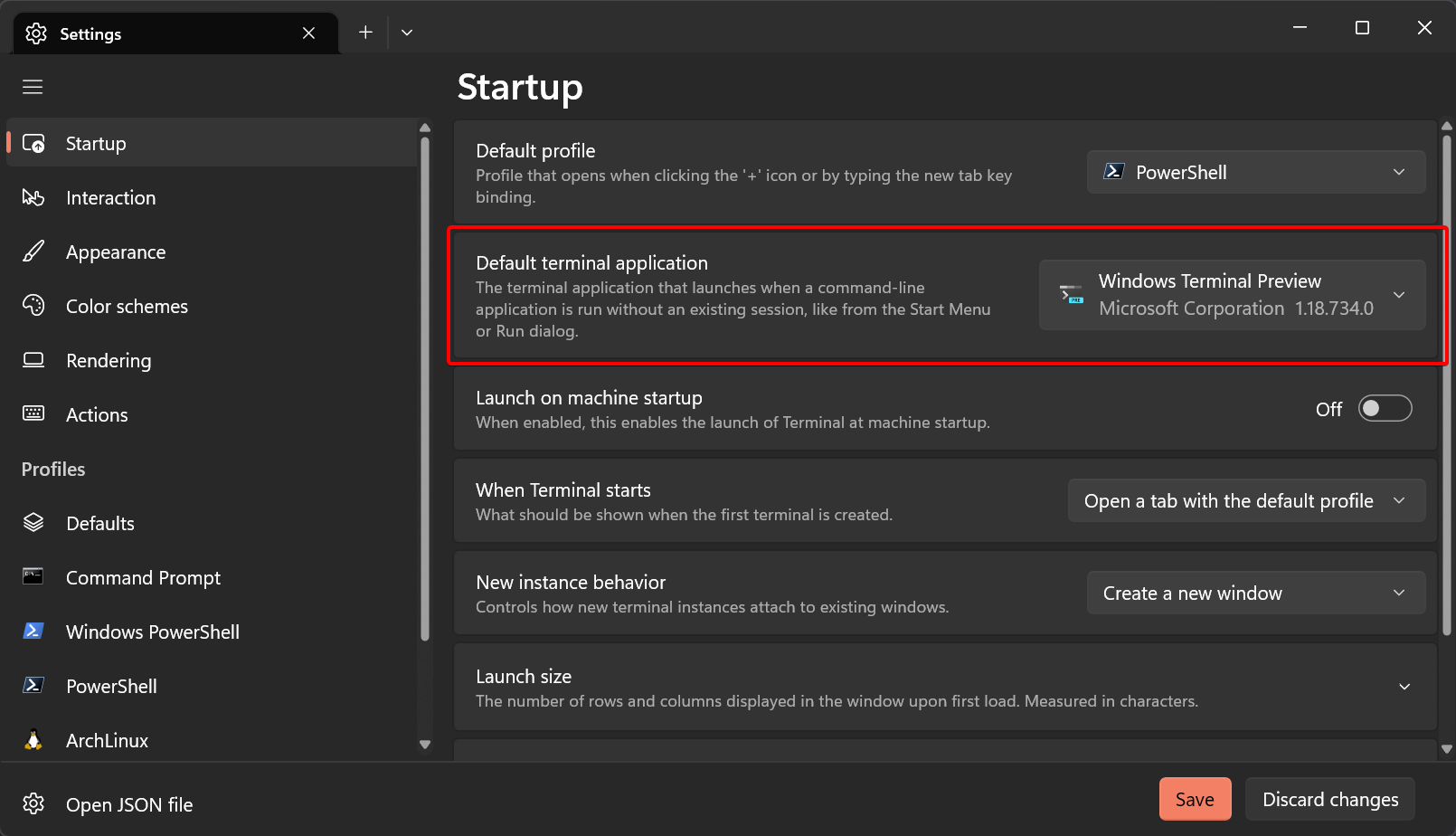
Task: Click the Color schemes palette icon
Action: (x=33, y=306)
